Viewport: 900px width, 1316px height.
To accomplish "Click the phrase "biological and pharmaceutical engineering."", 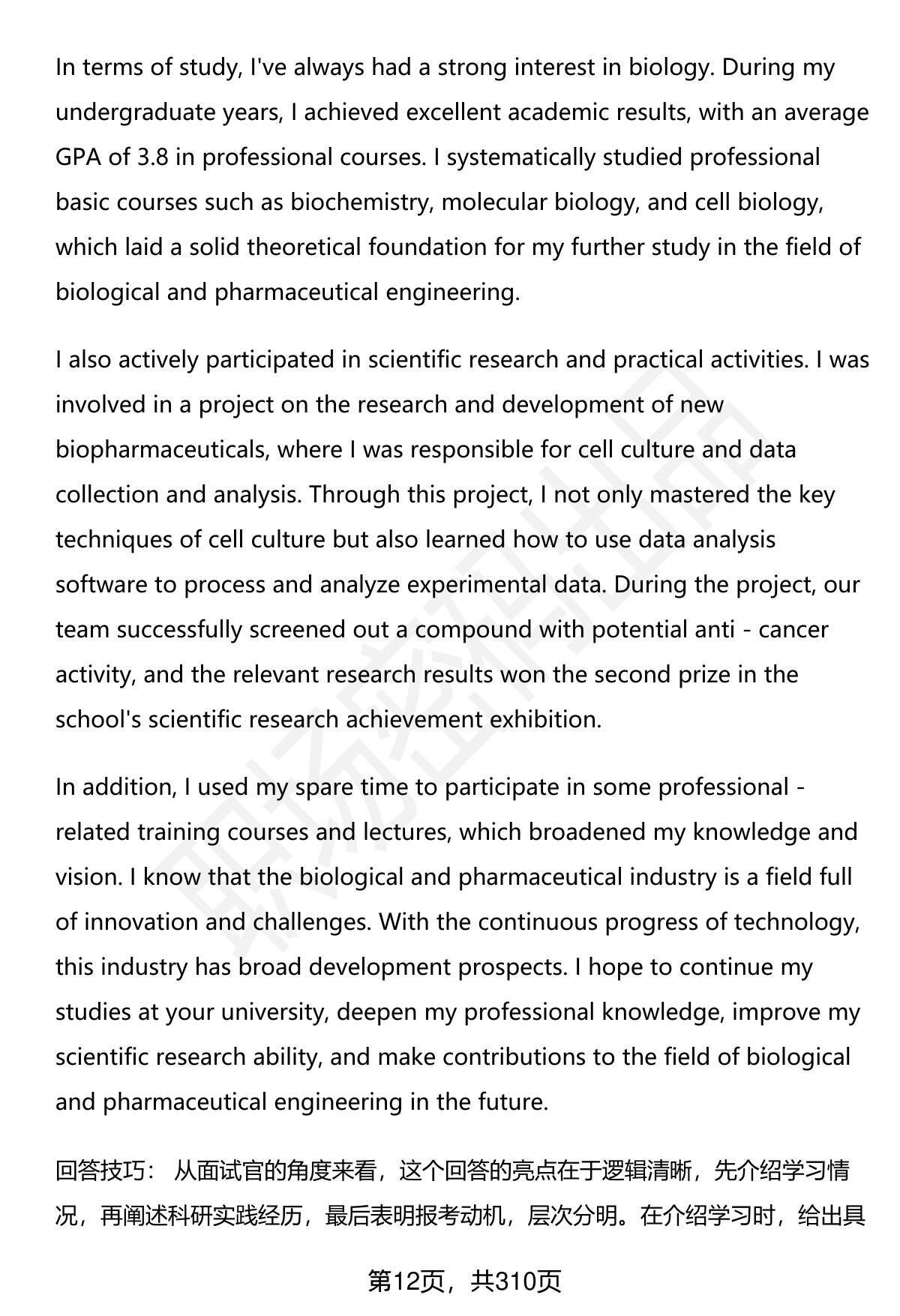I will pyautogui.click(x=287, y=292).
